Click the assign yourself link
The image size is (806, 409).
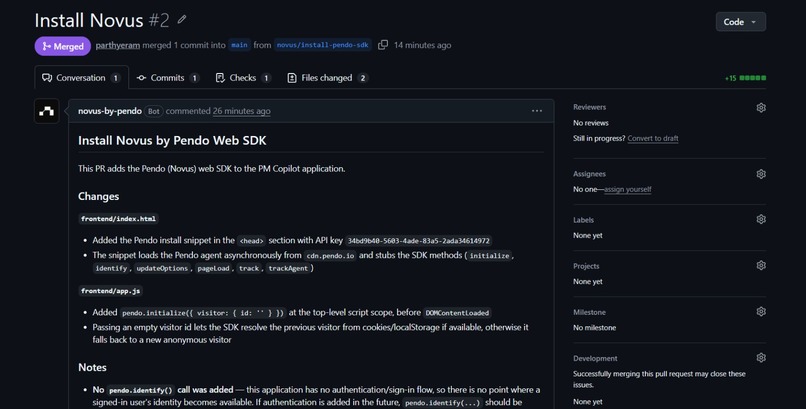(628, 189)
